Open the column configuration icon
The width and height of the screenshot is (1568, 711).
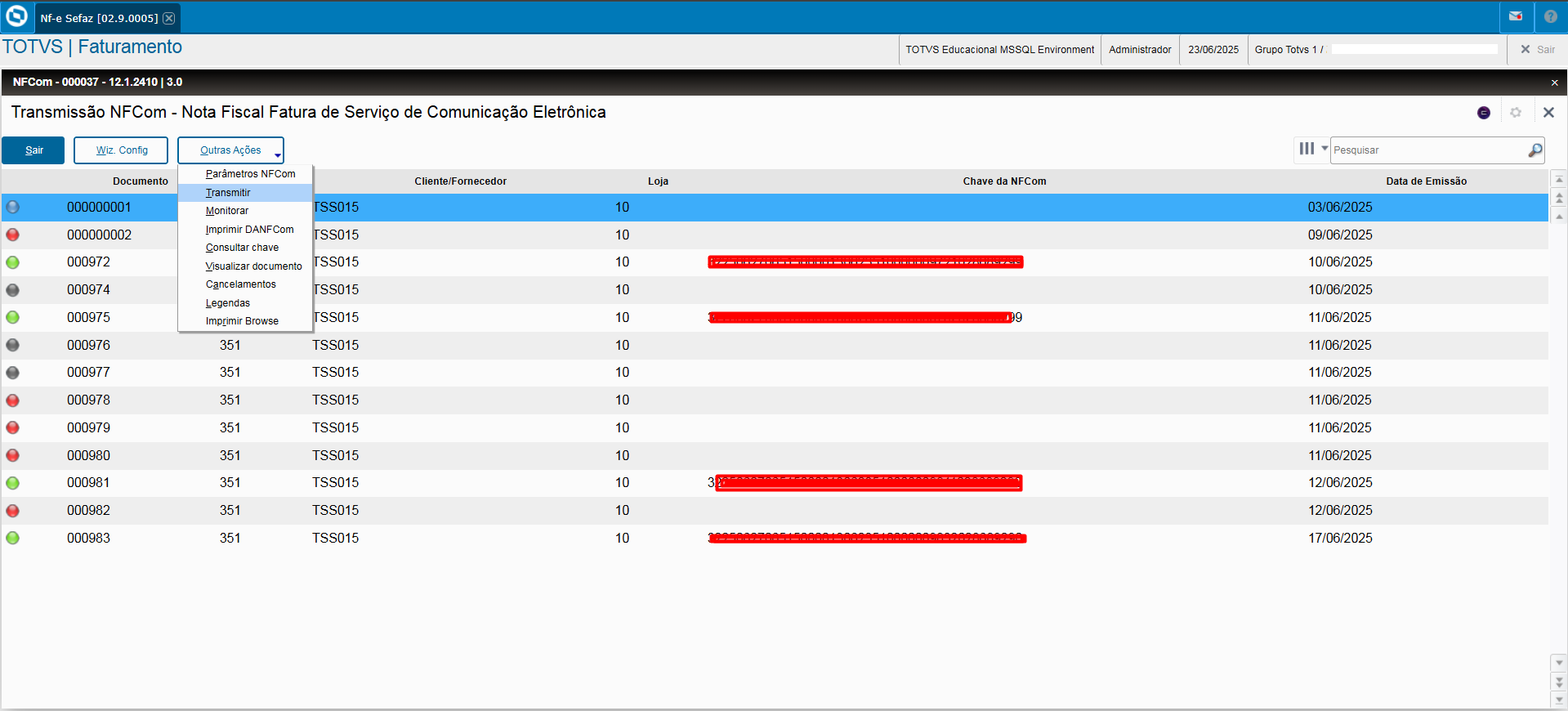coord(1307,149)
